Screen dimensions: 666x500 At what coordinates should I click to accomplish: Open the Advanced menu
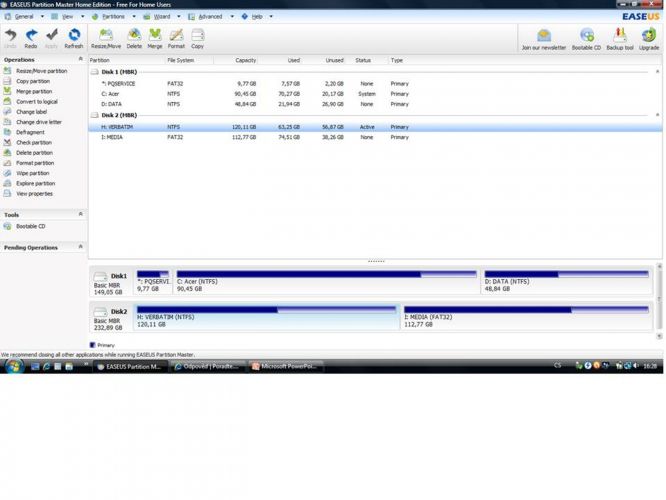click(211, 17)
